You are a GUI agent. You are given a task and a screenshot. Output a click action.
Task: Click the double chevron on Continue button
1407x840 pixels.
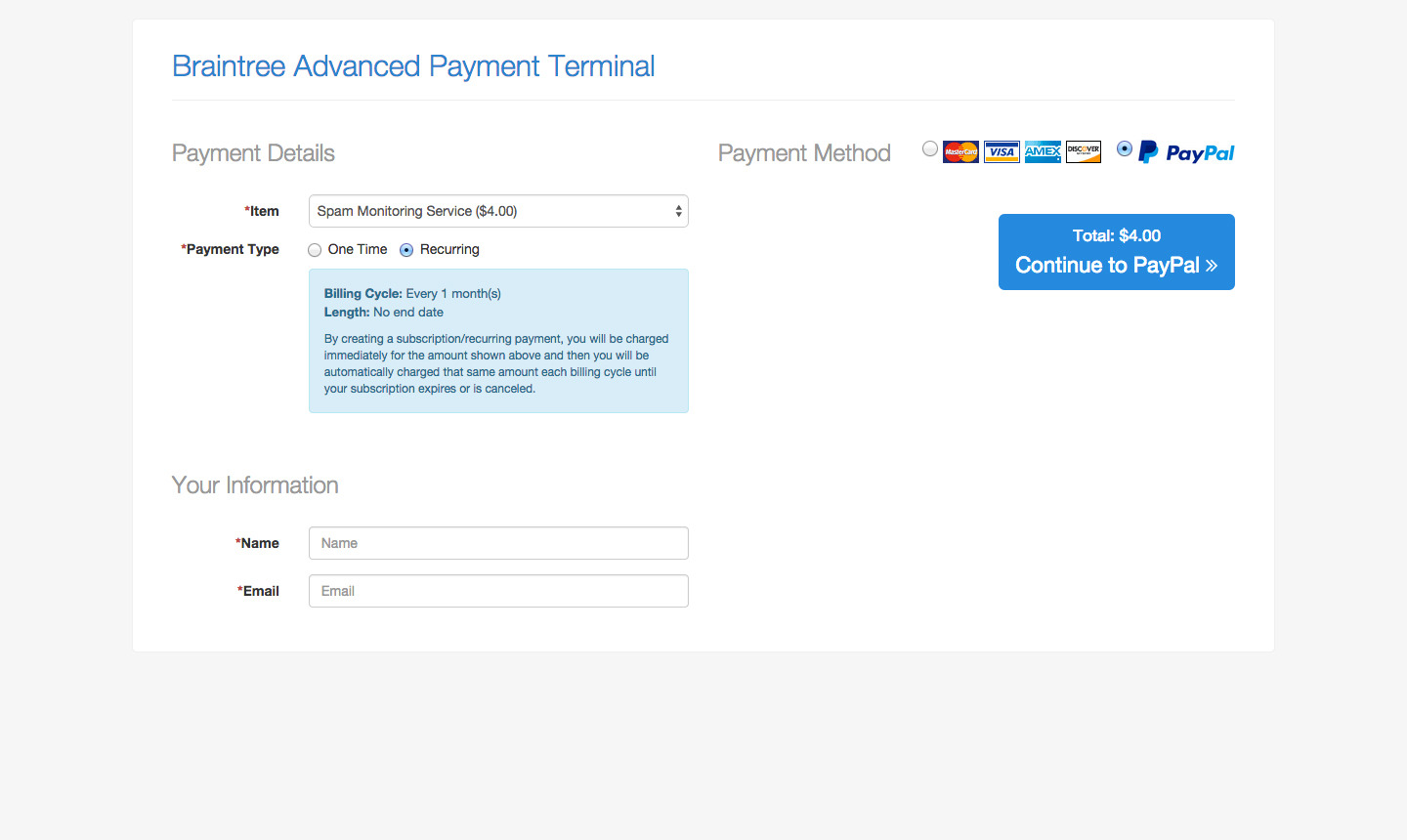1212,266
